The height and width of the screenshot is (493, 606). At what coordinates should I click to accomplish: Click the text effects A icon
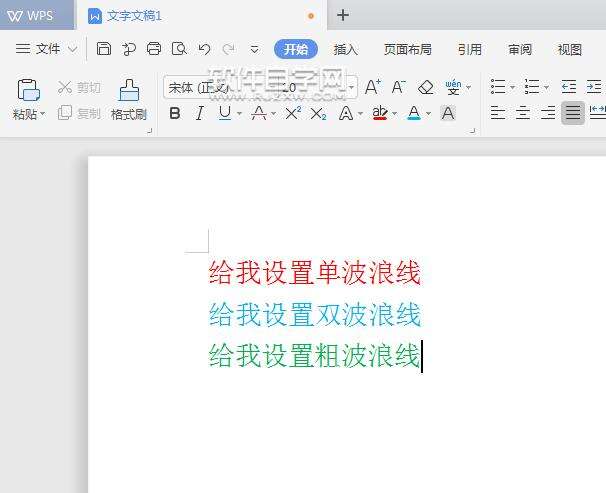tap(346, 113)
